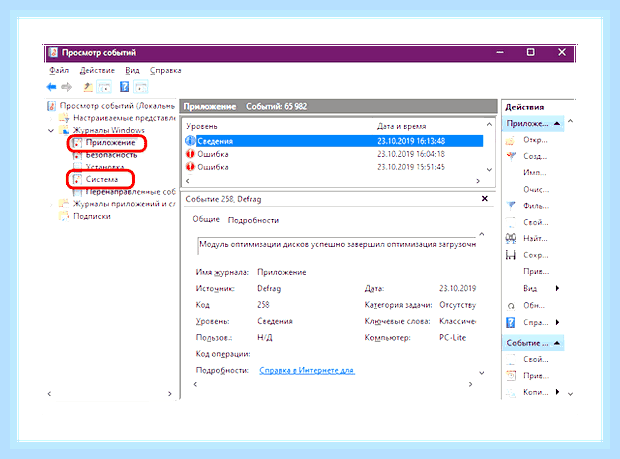Select the Система log in tree
The height and width of the screenshot is (459, 620).
[102, 179]
